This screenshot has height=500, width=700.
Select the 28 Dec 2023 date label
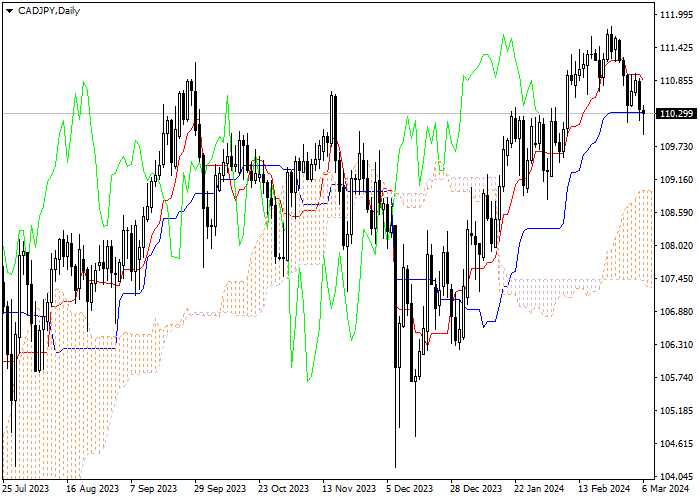pyautogui.click(x=476, y=488)
